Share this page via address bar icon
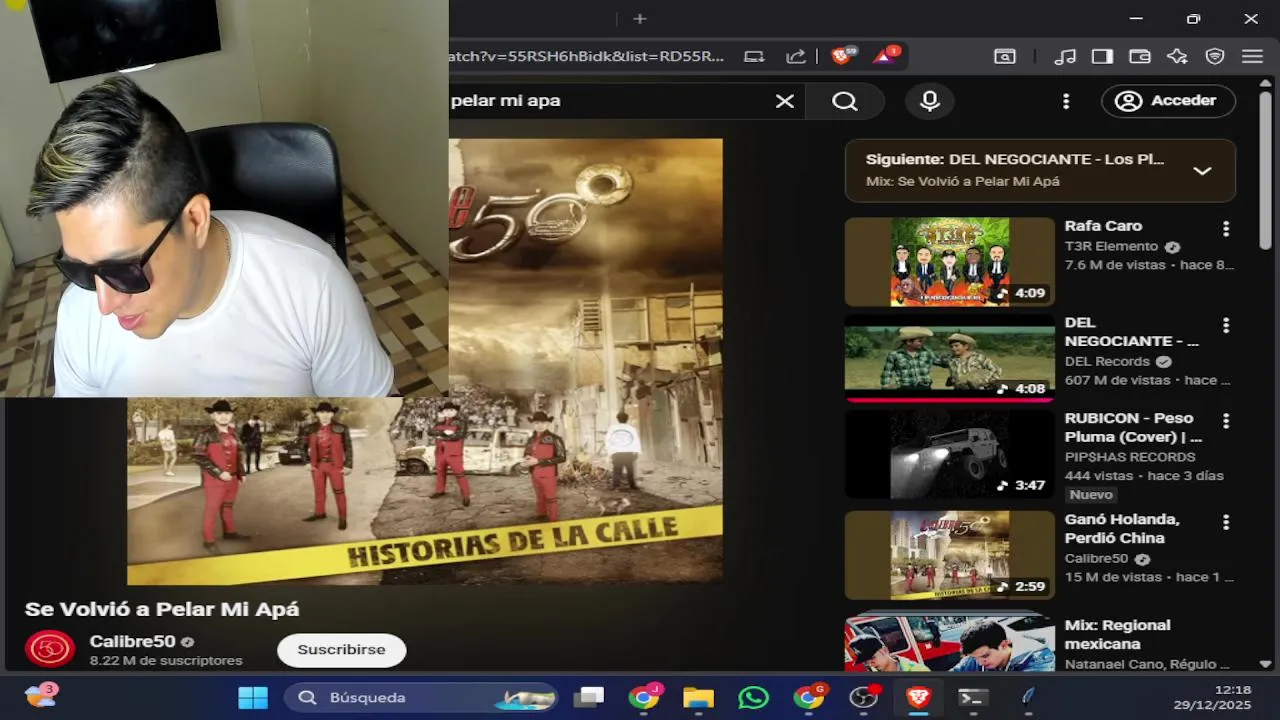 796,57
